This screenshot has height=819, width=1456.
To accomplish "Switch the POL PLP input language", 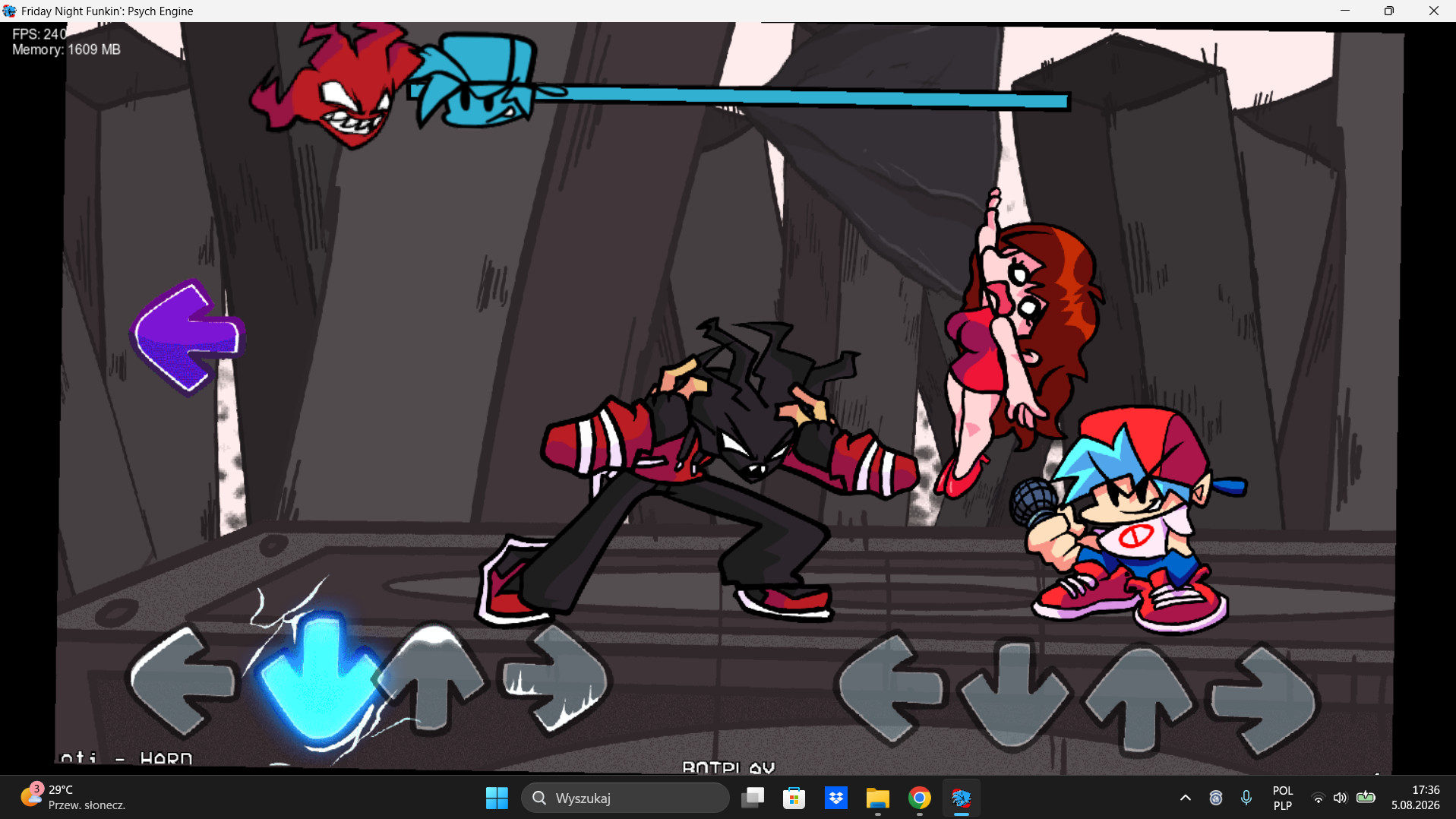I will click(1283, 798).
